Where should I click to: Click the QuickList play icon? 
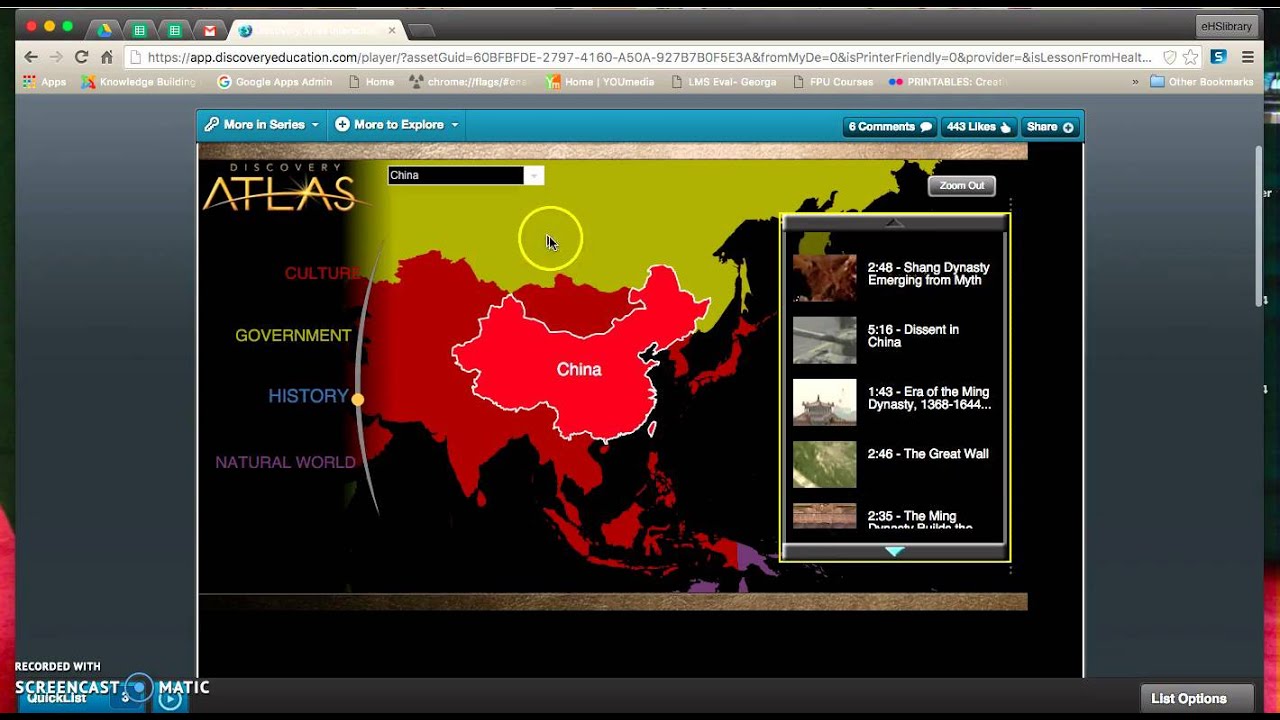[170, 698]
